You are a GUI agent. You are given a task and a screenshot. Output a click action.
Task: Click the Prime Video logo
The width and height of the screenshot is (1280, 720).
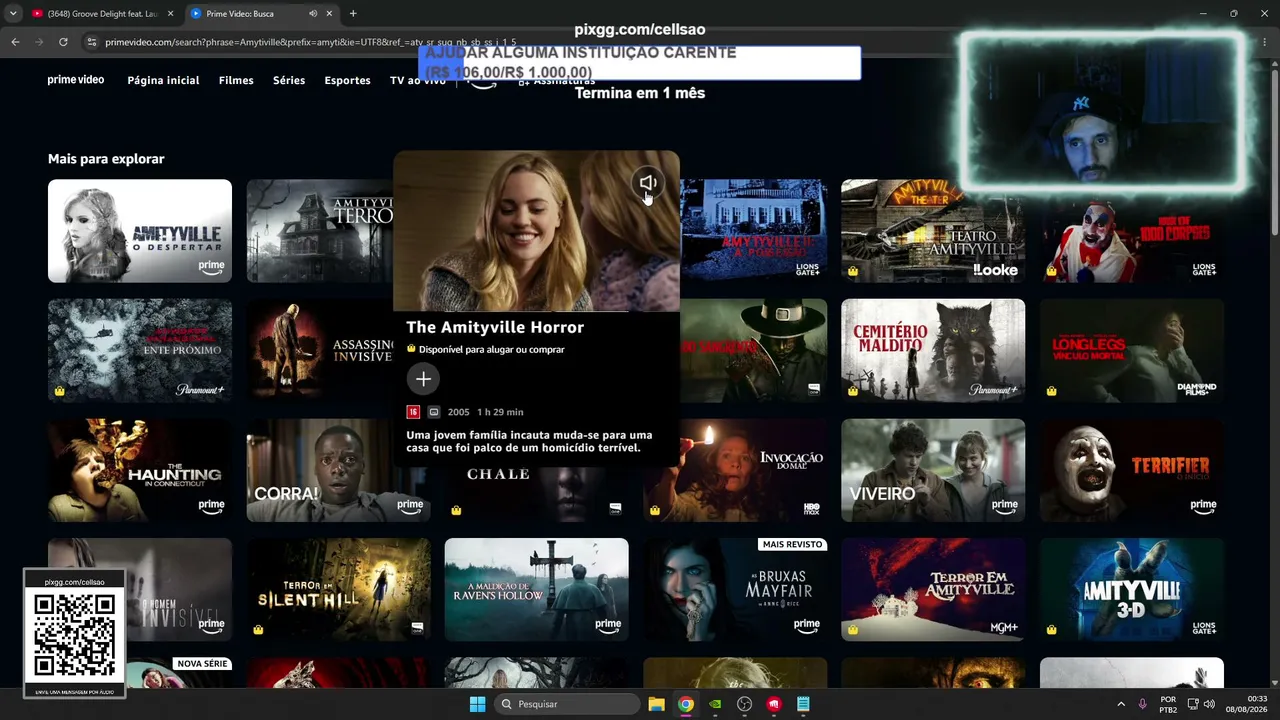tap(76, 80)
